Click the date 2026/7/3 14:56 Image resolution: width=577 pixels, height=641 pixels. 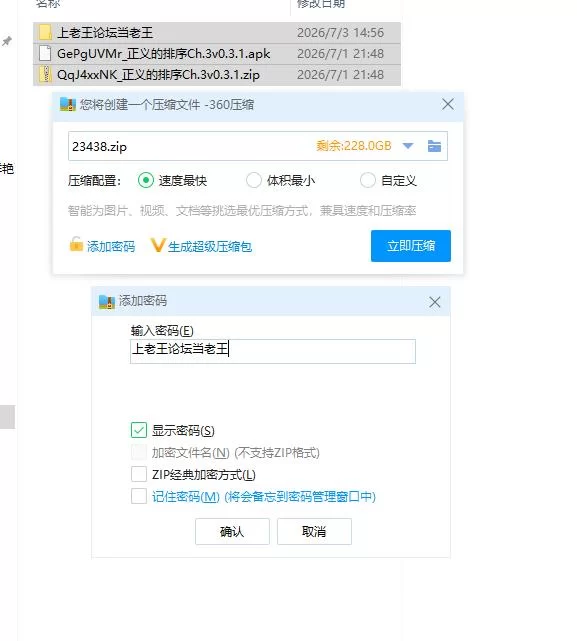pyautogui.click(x=340, y=33)
